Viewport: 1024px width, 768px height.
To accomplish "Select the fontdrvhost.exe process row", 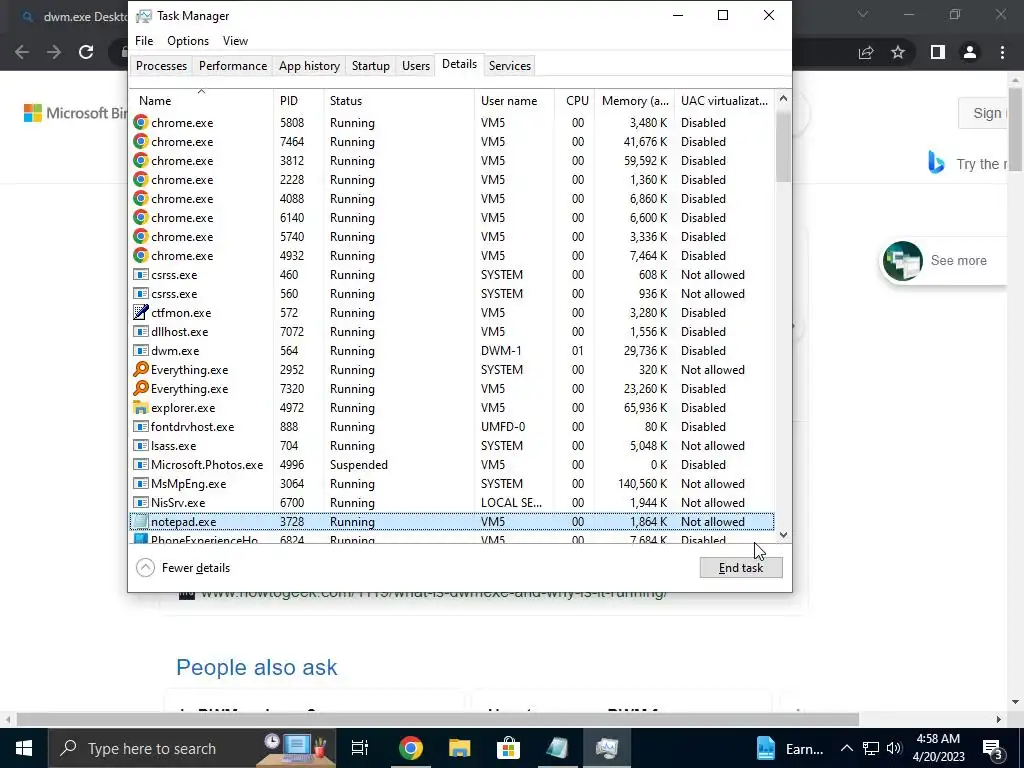I will (x=452, y=427).
